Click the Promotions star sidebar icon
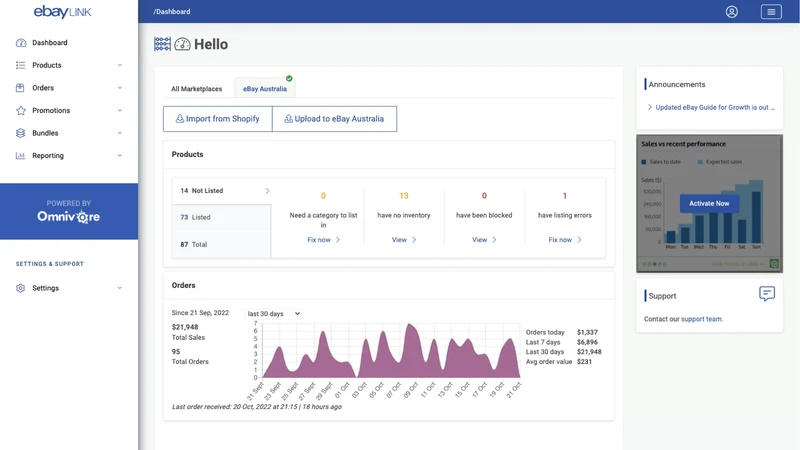Screen dimensions: 800x450 [20, 110]
